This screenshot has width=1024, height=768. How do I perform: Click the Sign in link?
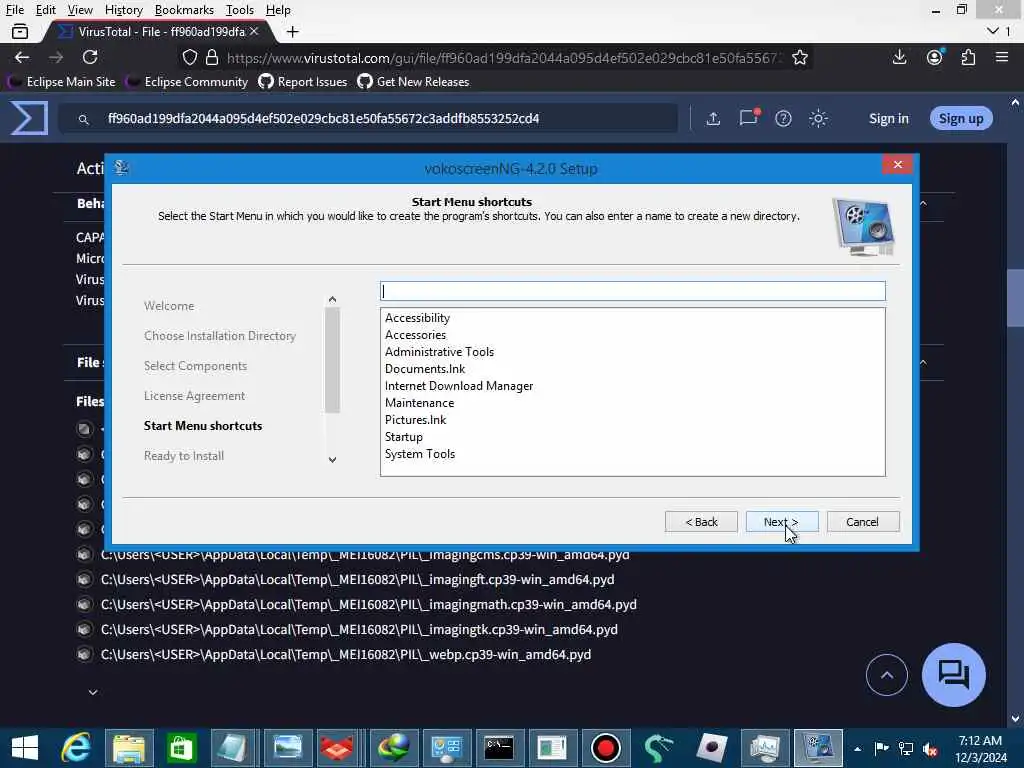888,118
